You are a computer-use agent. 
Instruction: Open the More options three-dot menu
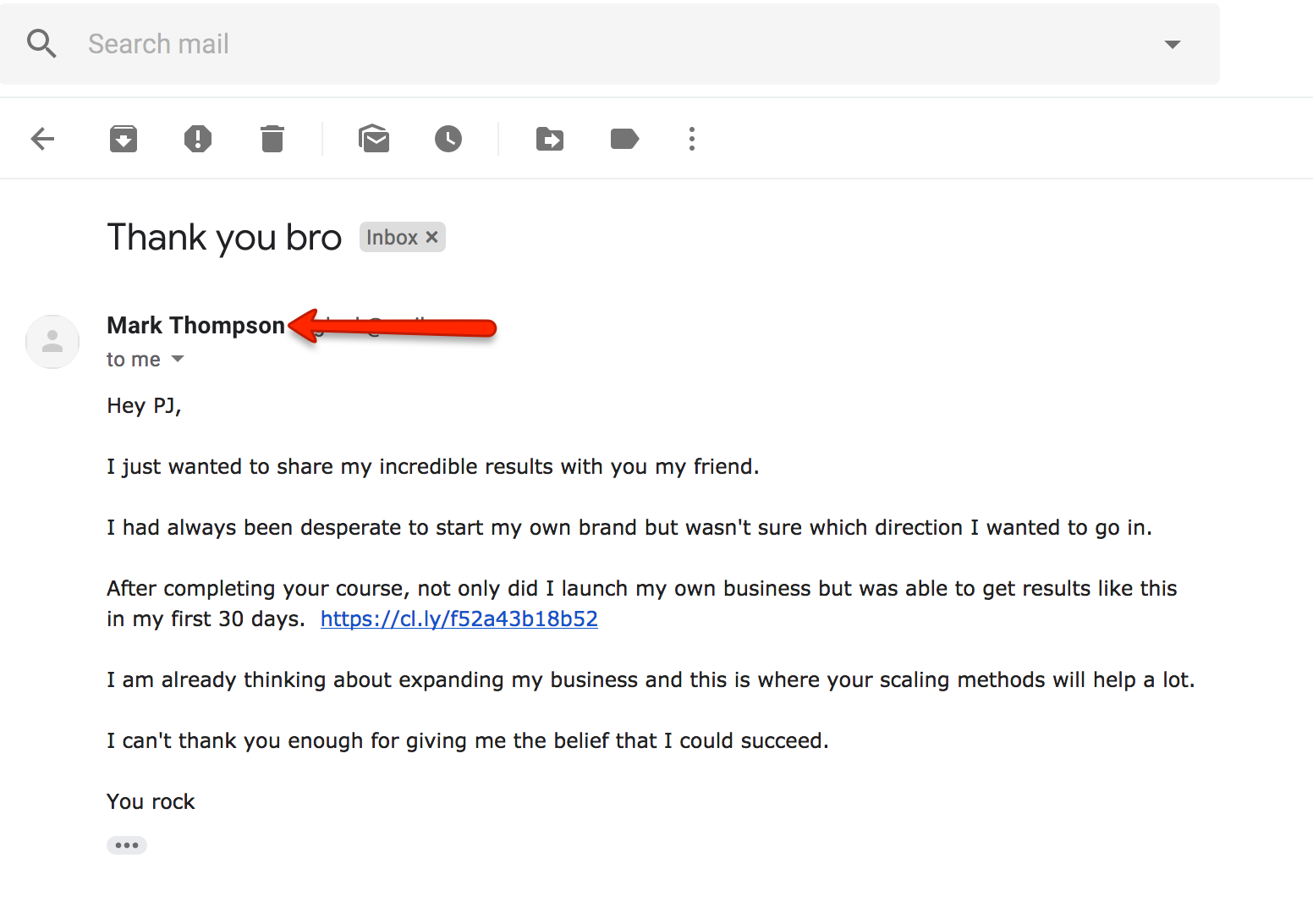click(692, 139)
